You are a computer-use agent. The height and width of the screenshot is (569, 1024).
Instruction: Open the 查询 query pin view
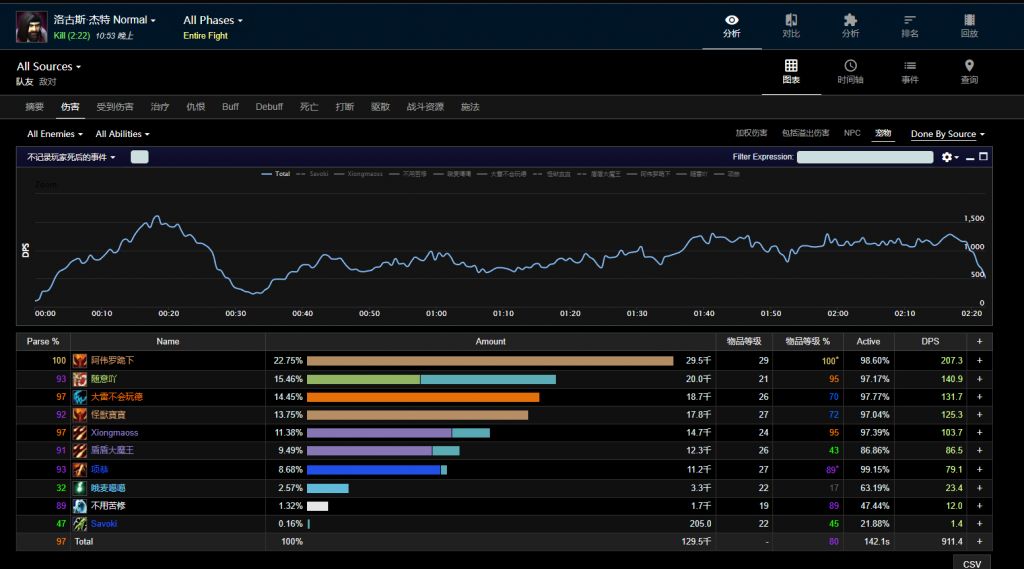[x=968, y=71]
